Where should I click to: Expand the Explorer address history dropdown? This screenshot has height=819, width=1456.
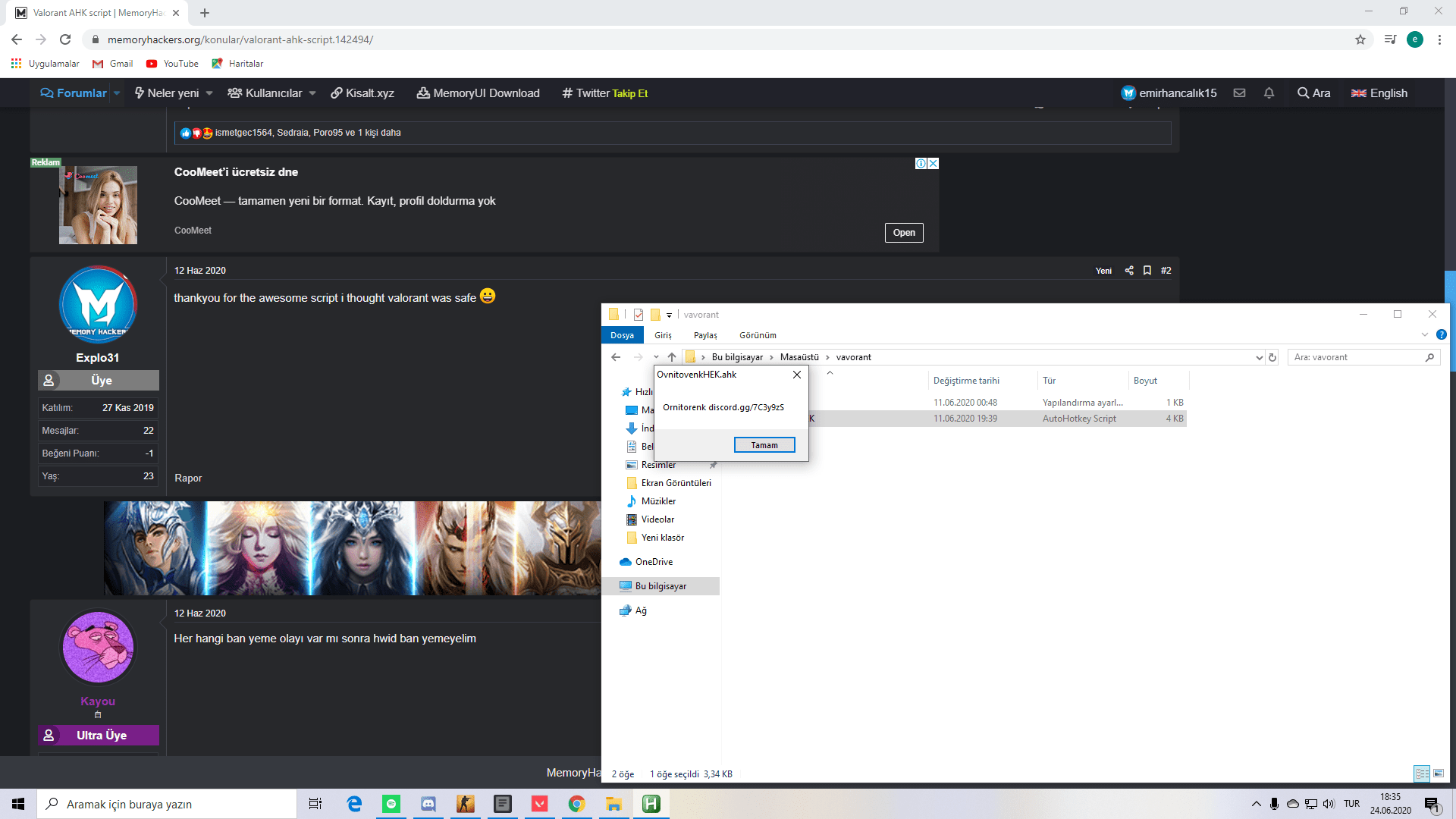click(x=1260, y=357)
